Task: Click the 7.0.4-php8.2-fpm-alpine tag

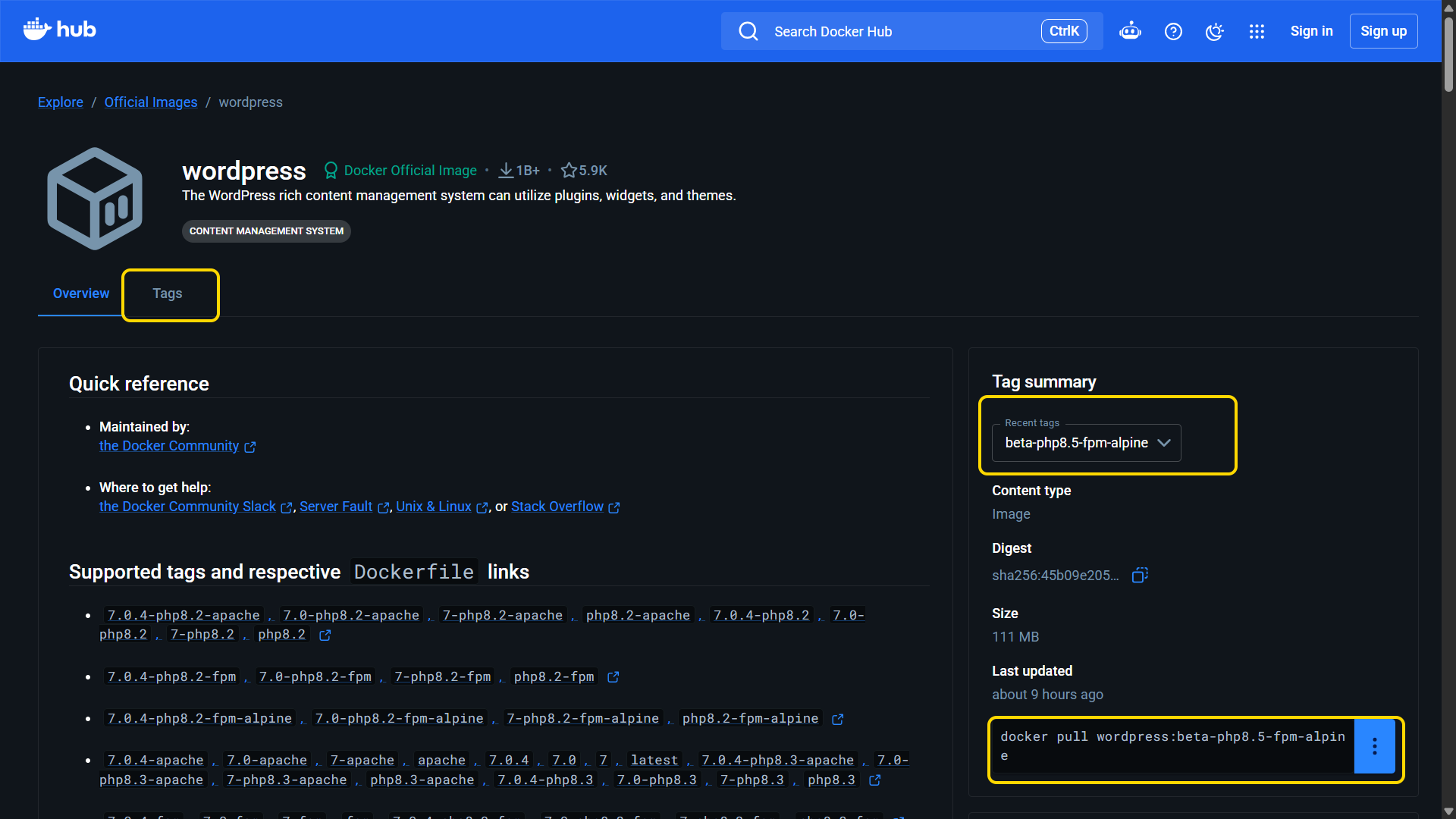Action: 199,718
